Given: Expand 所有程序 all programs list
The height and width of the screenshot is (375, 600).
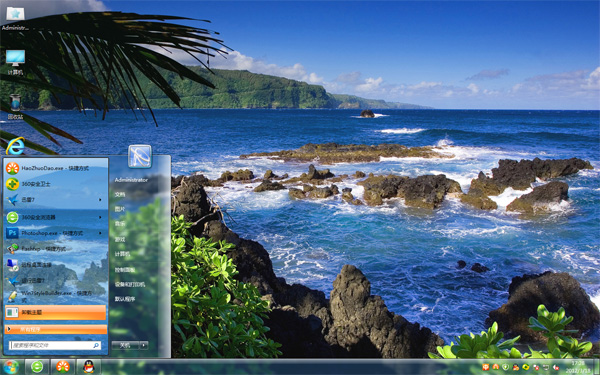Looking at the screenshot, I should coord(55,329).
